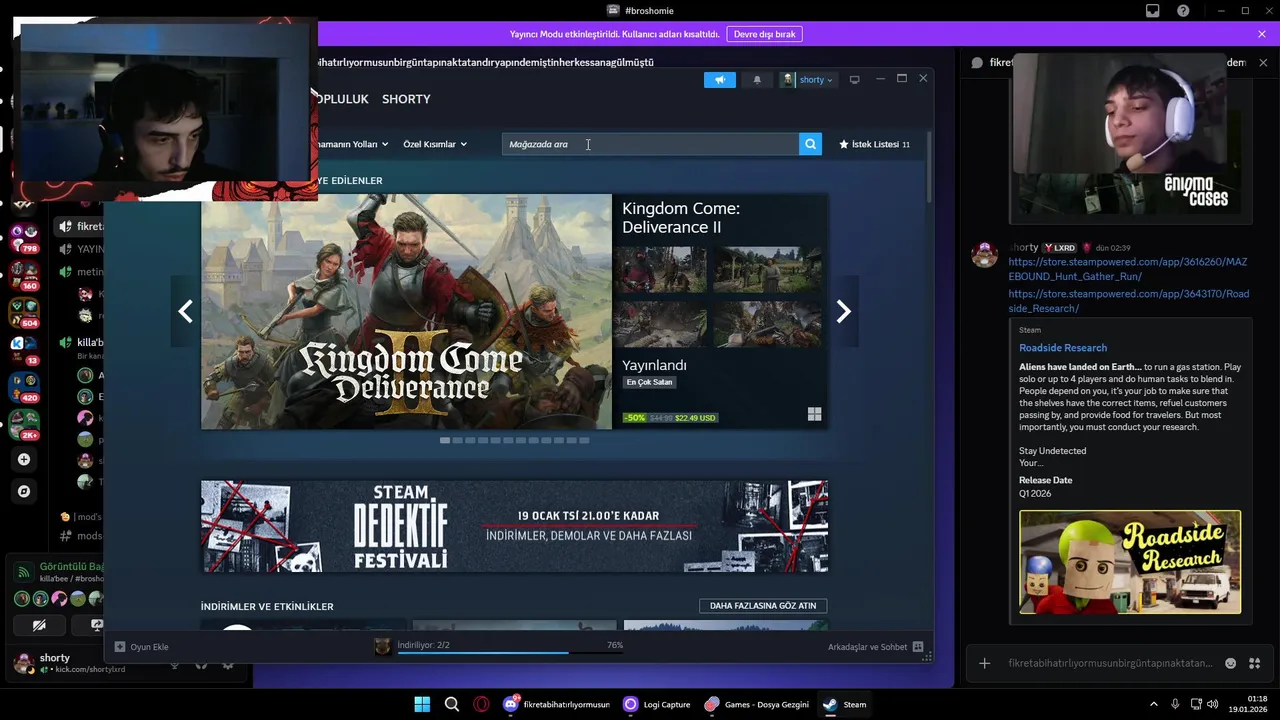Click Devre dışı bırak in streamer banner

point(764,34)
